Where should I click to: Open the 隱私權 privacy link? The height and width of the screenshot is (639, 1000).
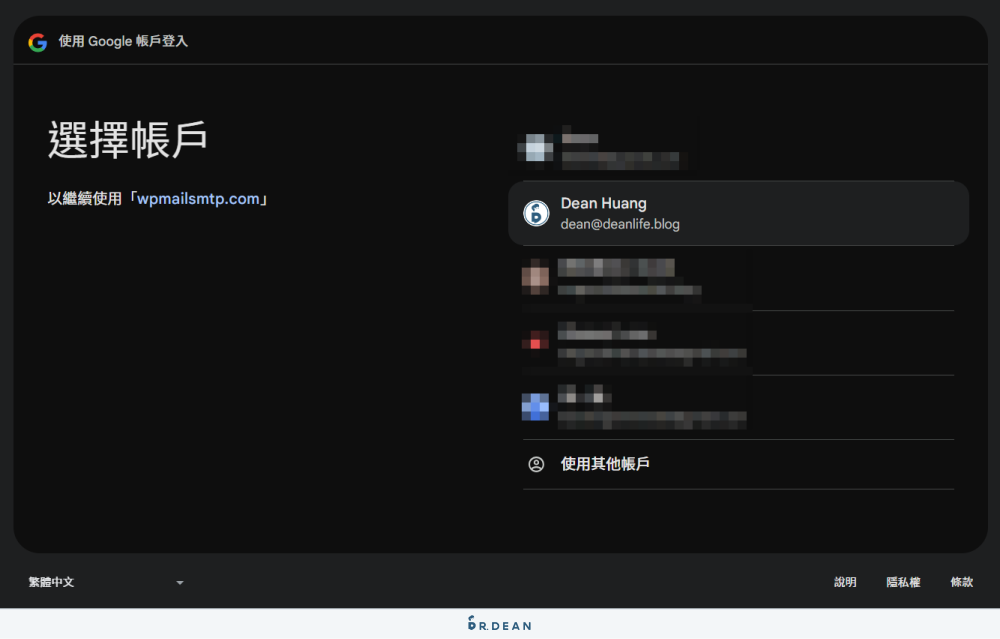pyautogui.click(x=903, y=582)
